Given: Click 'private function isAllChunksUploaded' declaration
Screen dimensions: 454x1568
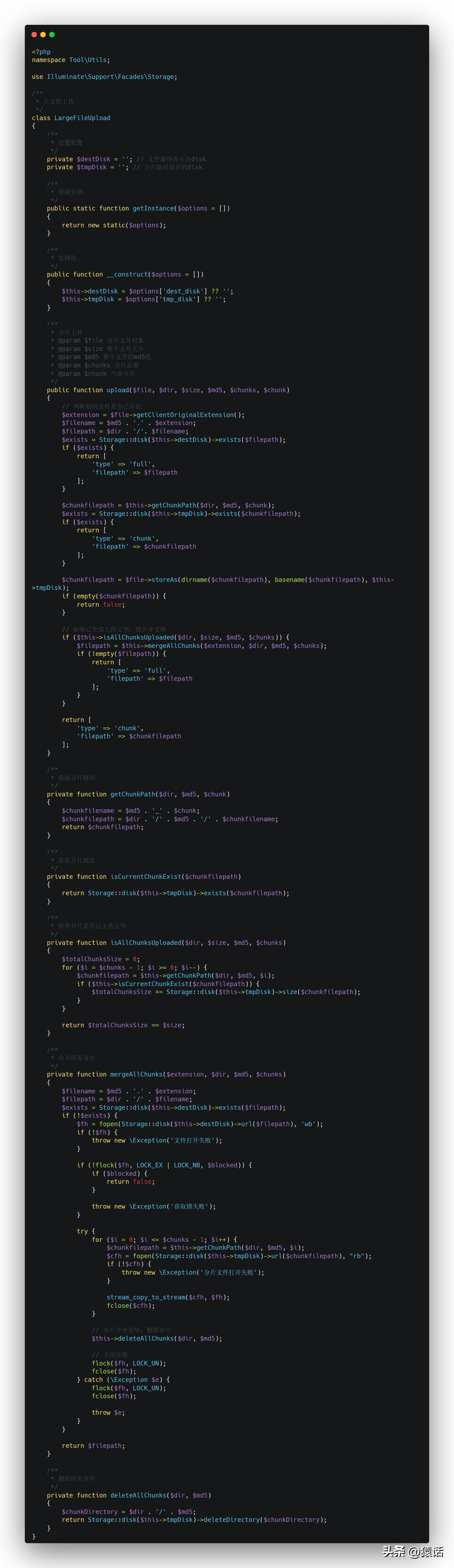Looking at the screenshot, I should pyautogui.click(x=166, y=943).
